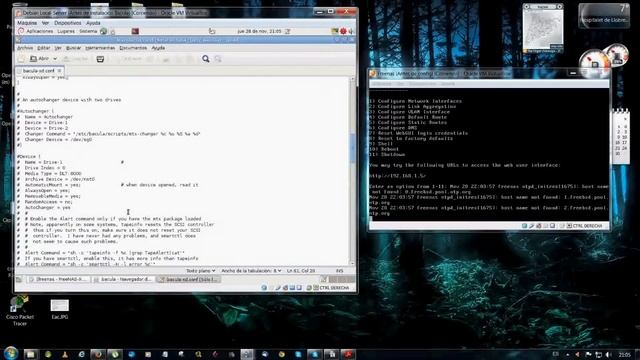
Task: Click the show desktop icon in GNOME bottom panel
Action: 19,280
